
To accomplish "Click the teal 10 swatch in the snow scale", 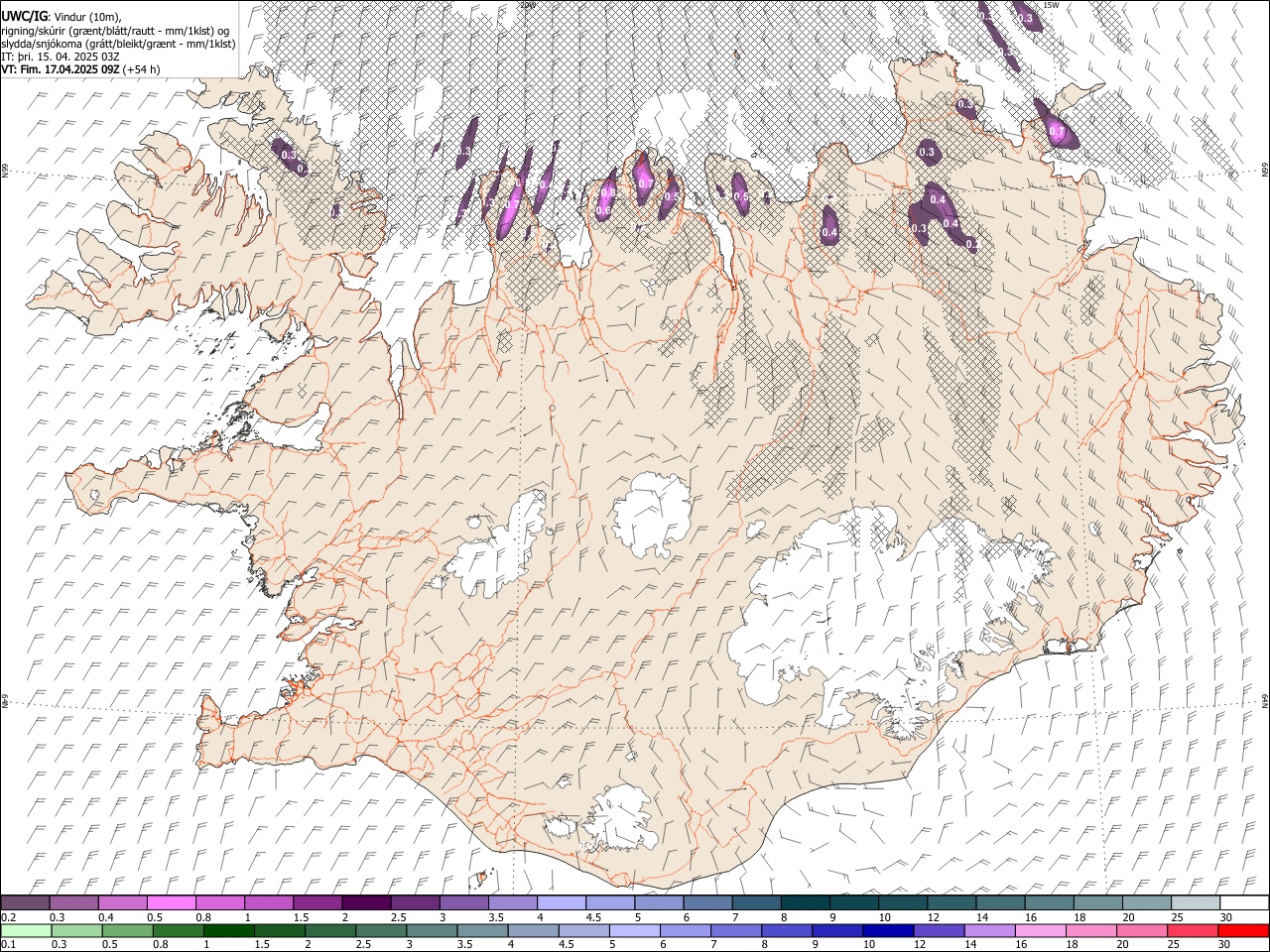I will [x=902, y=902].
